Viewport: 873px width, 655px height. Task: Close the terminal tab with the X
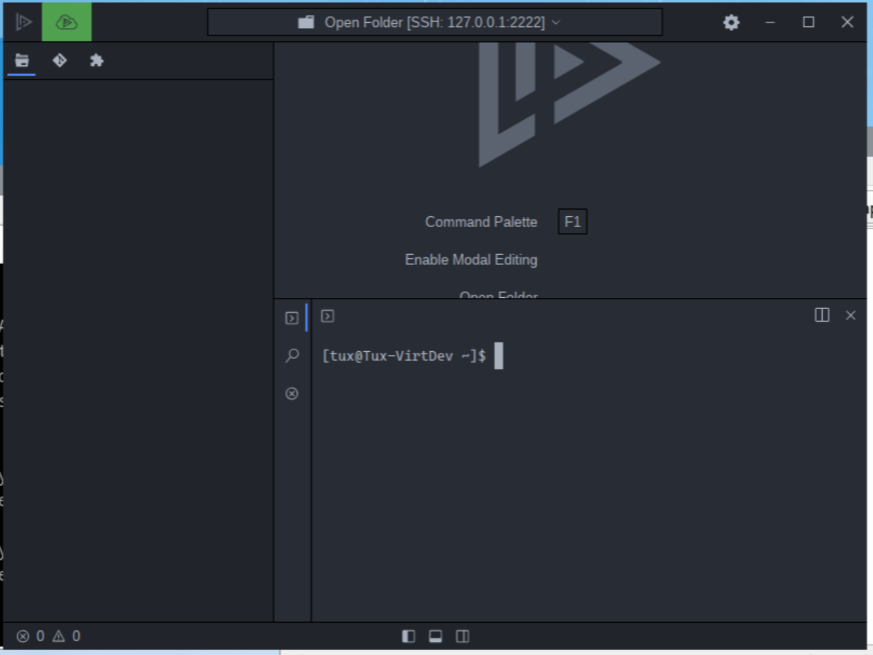pyautogui.click(x=851, y=315)
